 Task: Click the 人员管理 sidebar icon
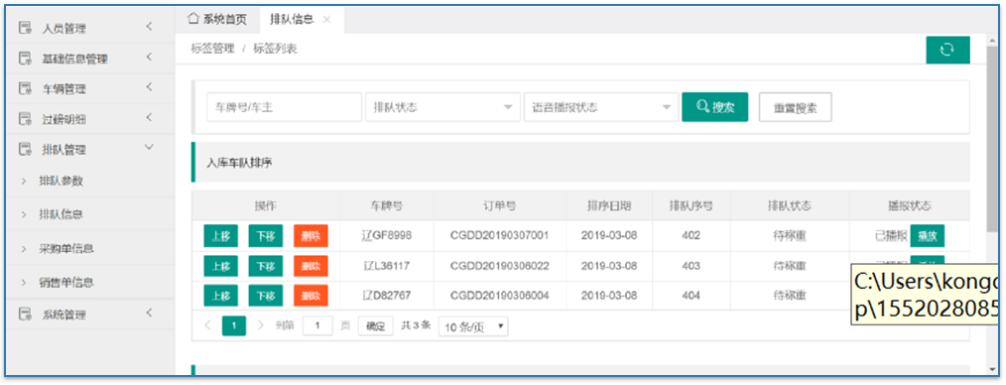pos(25,28)
